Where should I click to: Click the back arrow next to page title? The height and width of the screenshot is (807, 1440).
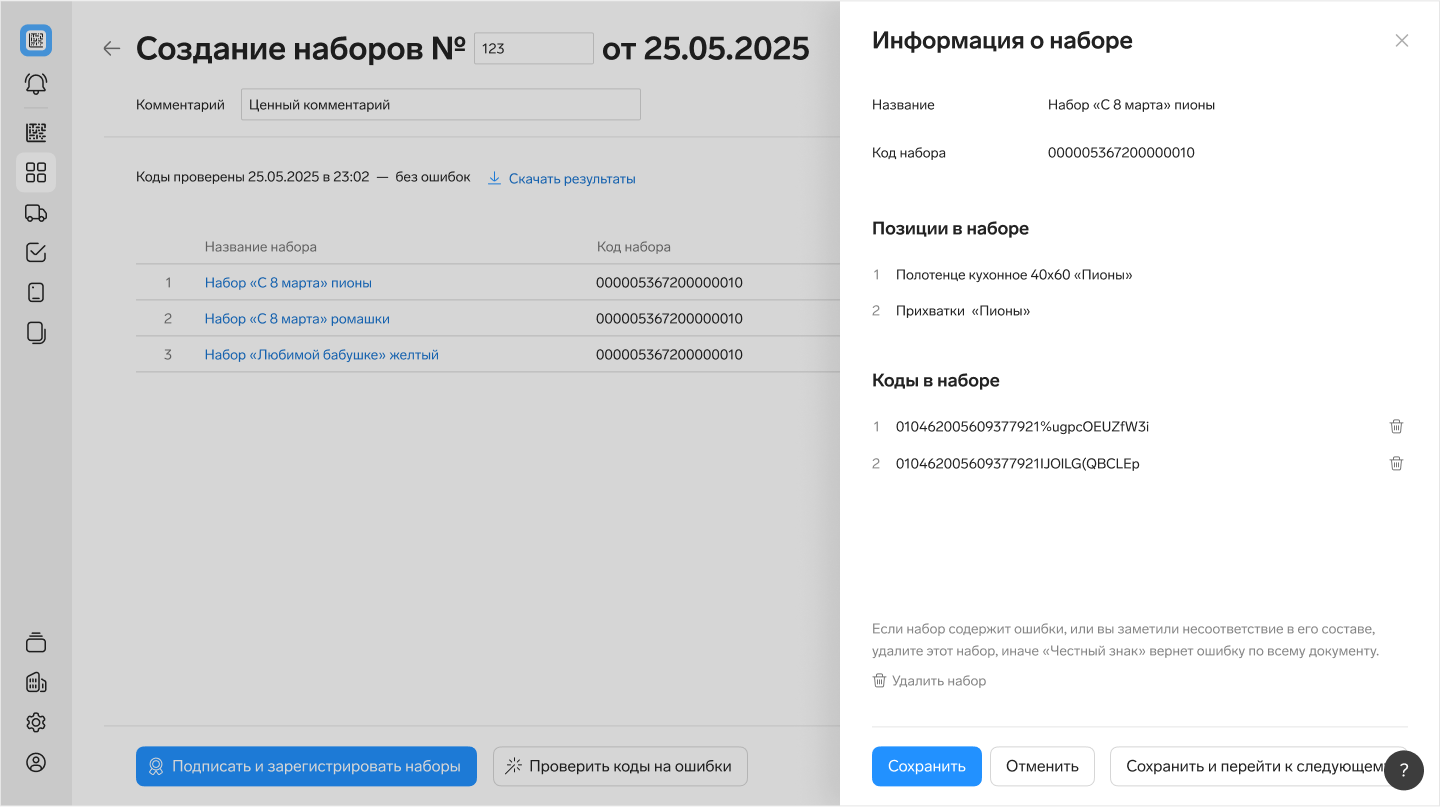pos(112,48)
